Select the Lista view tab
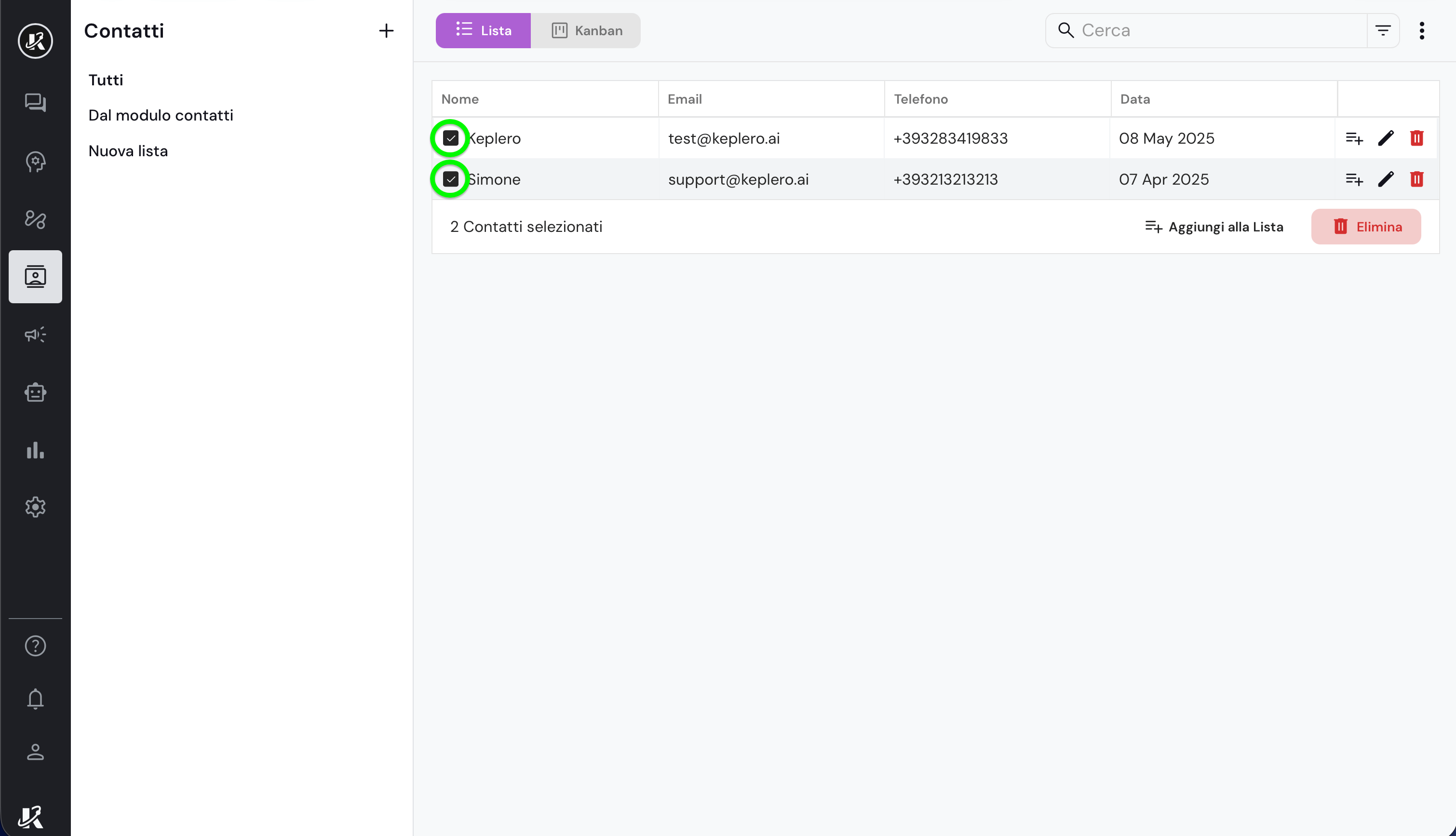The height and width of the screenshot is (836, 1456). pos(483,30)
